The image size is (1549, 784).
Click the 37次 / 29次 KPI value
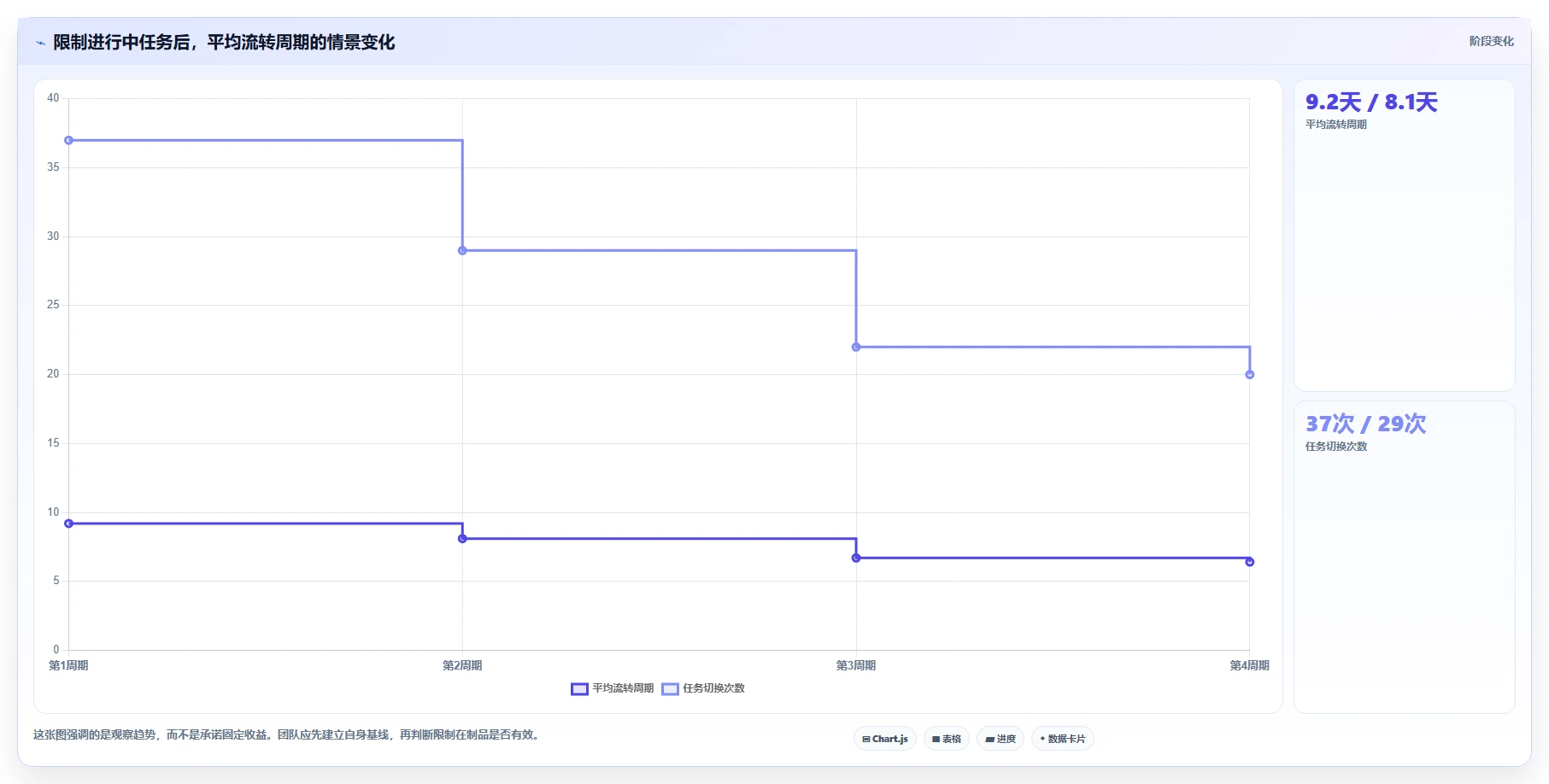pos(1365,424)
